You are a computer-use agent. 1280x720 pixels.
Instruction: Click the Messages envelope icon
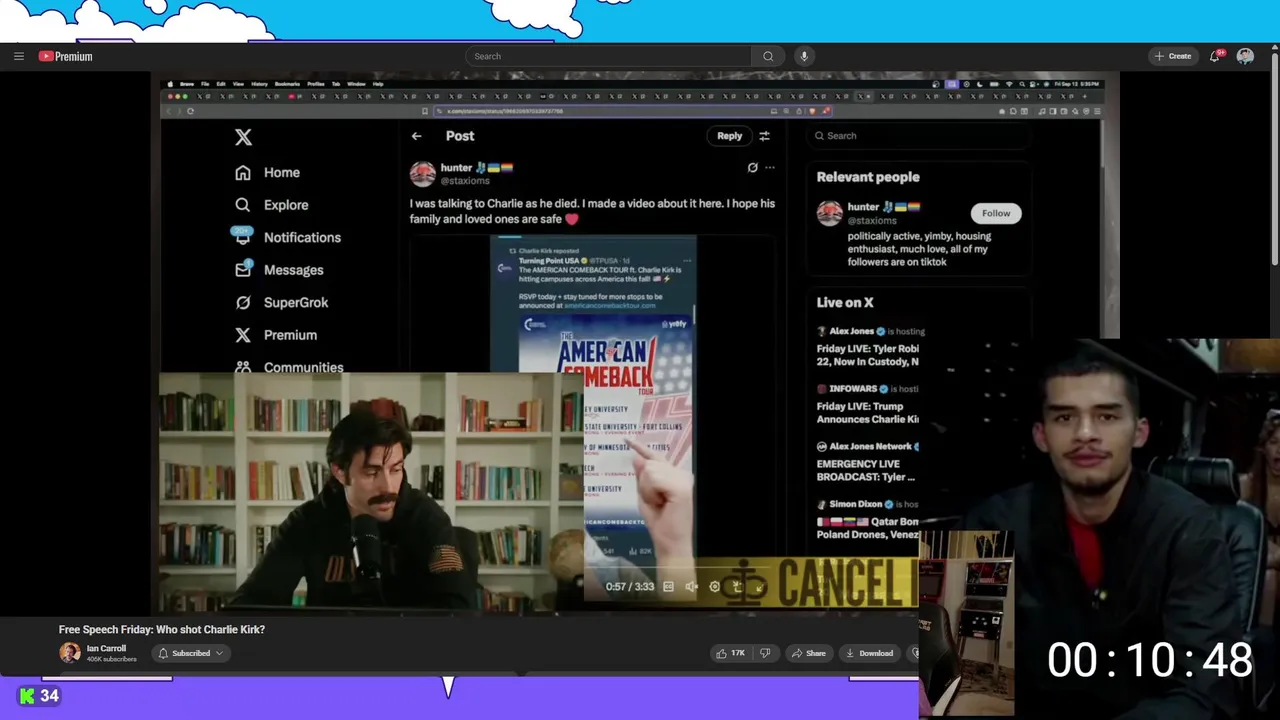tap(243, 269)
